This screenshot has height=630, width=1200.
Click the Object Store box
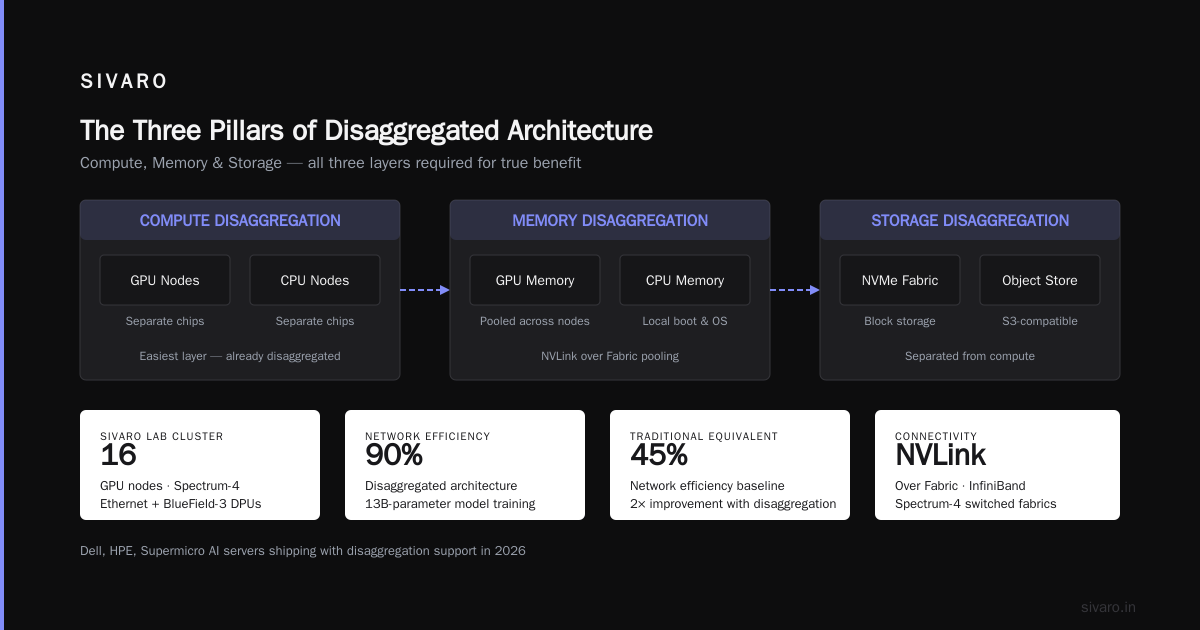tap(1040, 280)
